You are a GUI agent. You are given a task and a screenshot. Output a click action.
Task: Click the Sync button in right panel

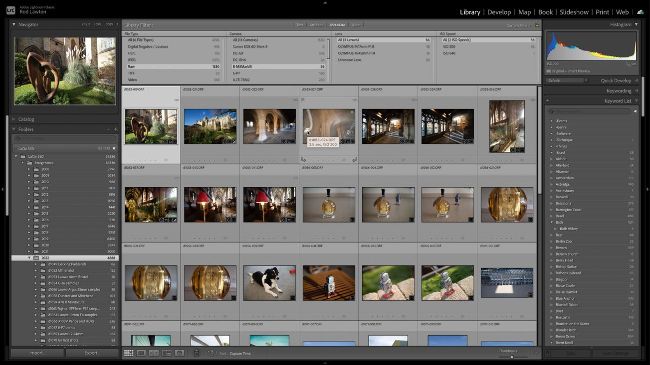570,353
